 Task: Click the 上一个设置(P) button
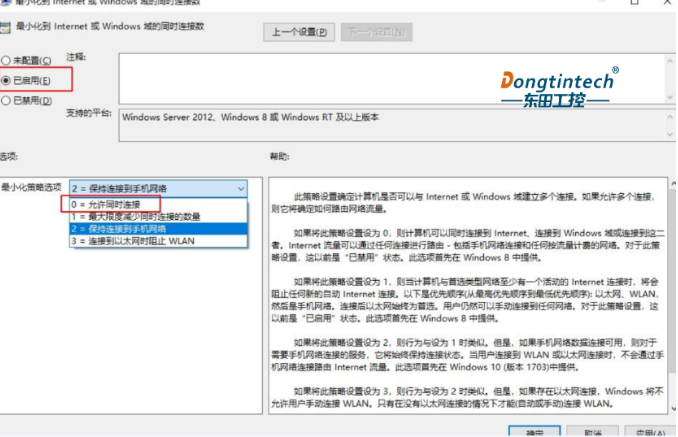[299, 32]
